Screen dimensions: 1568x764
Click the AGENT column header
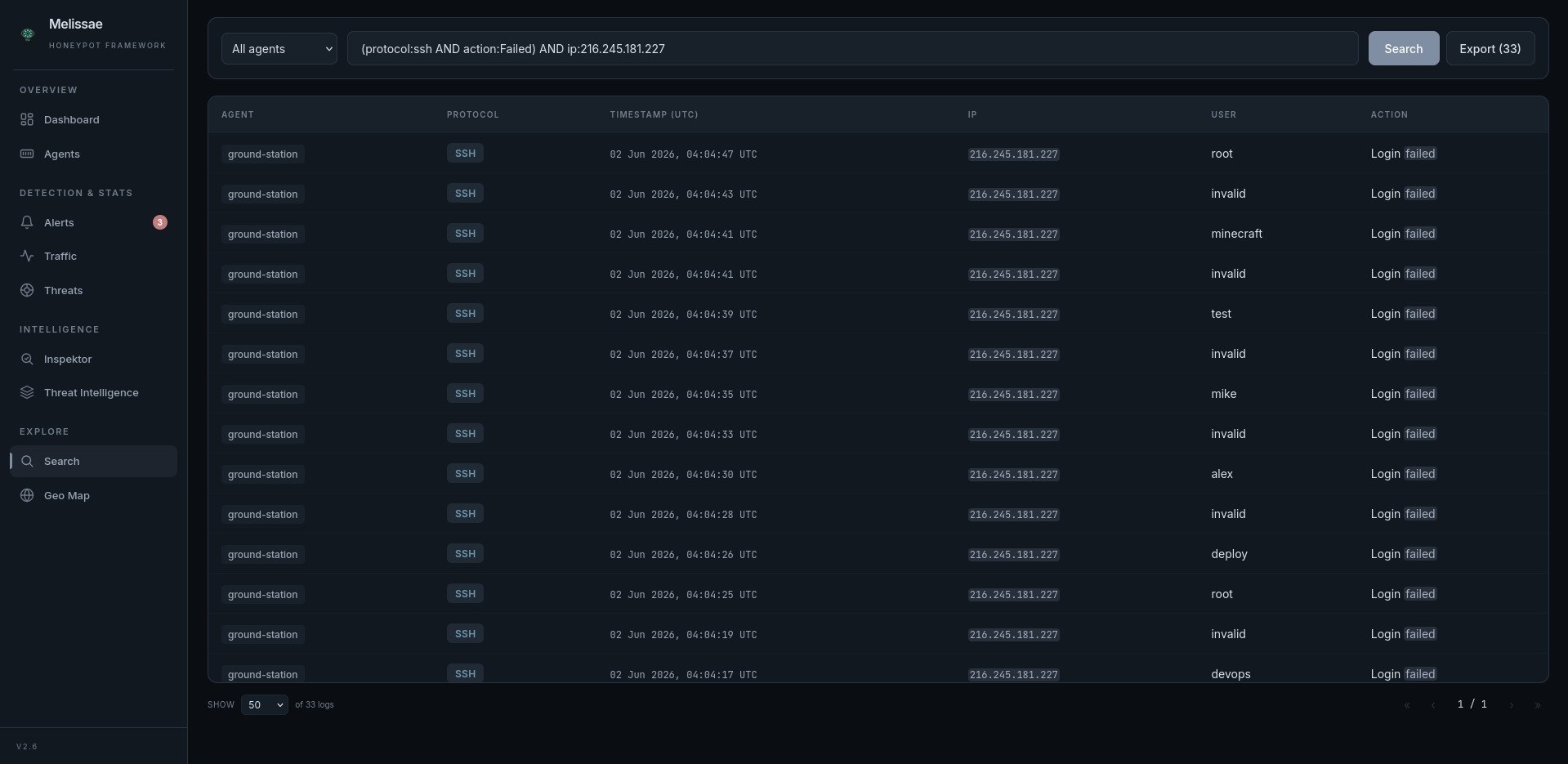pyautogui.click(x=238, y=114)
